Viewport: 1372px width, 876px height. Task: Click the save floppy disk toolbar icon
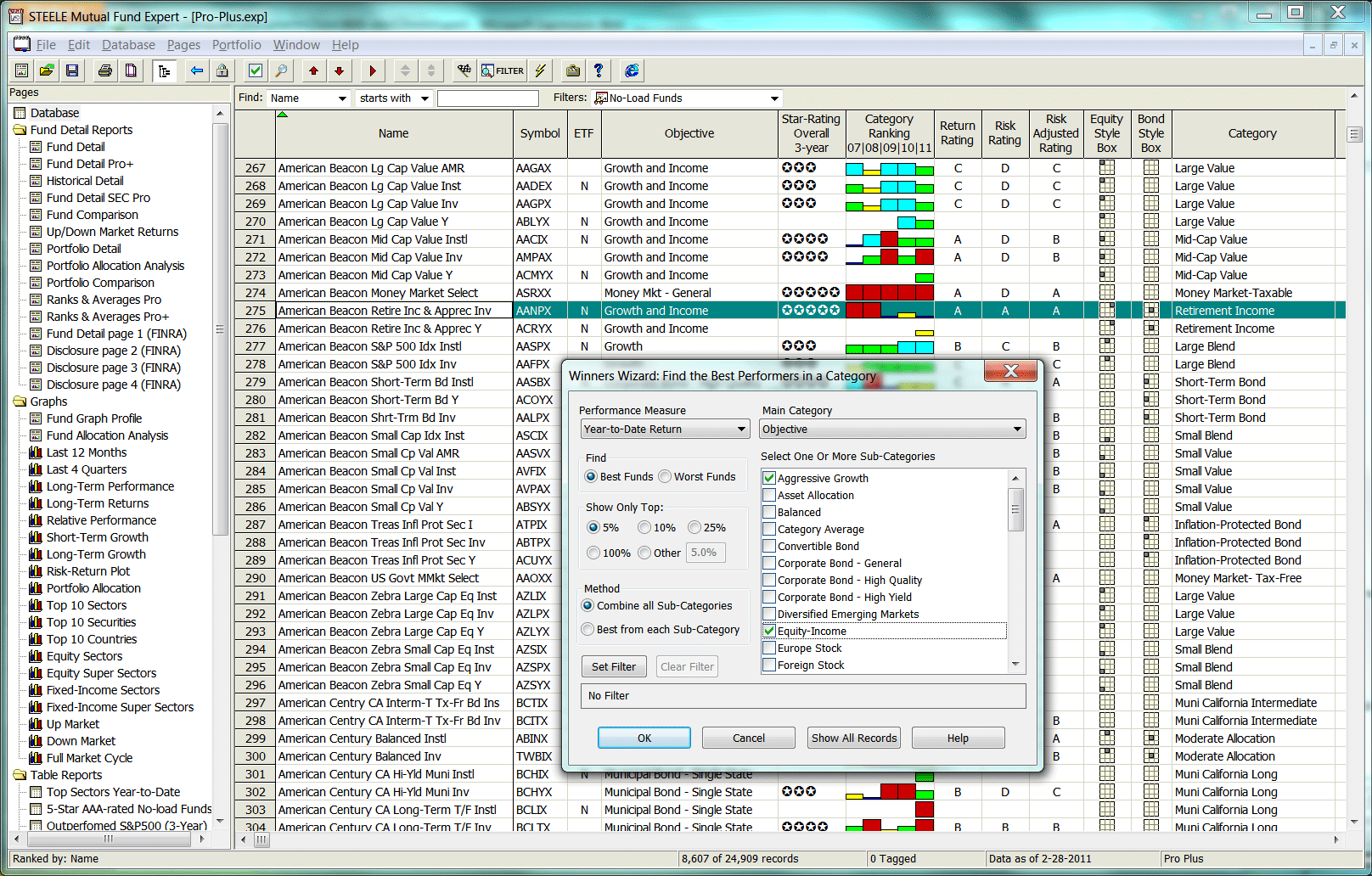(72, 70)
